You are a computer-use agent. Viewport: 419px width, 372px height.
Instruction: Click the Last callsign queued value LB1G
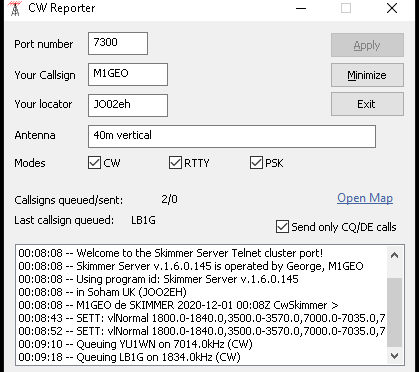click(x=143, y=220)
